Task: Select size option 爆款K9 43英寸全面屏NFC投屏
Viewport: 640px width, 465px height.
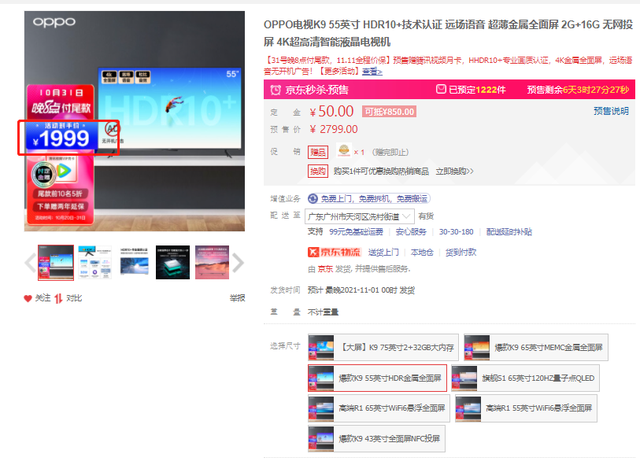Action: tap(377, 438)
